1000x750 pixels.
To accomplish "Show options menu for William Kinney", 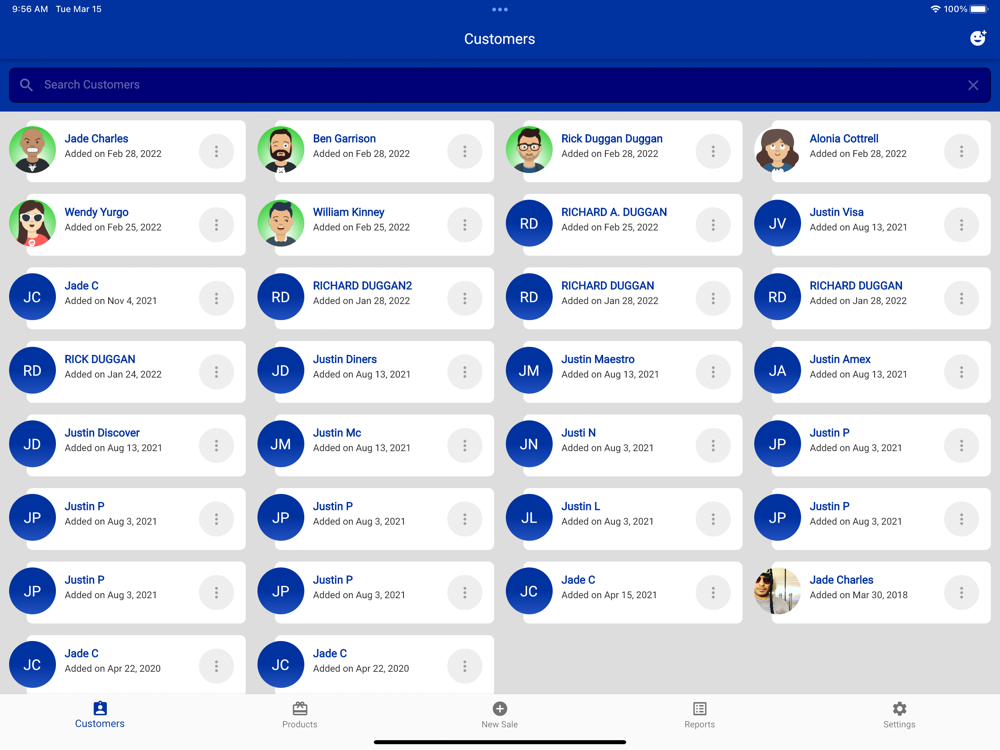I will 464,225.
